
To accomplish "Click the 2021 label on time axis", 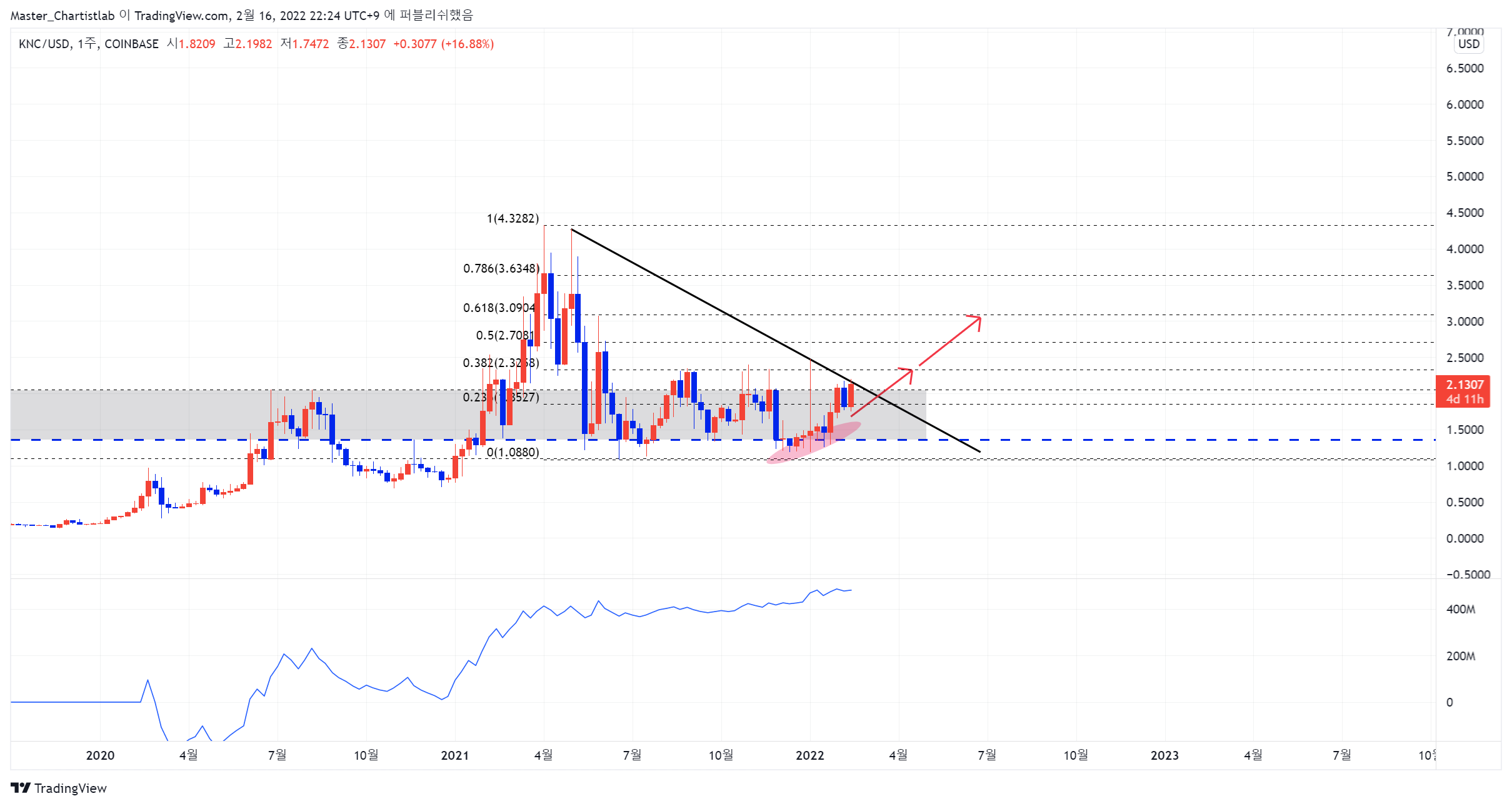I will [455, 755].
